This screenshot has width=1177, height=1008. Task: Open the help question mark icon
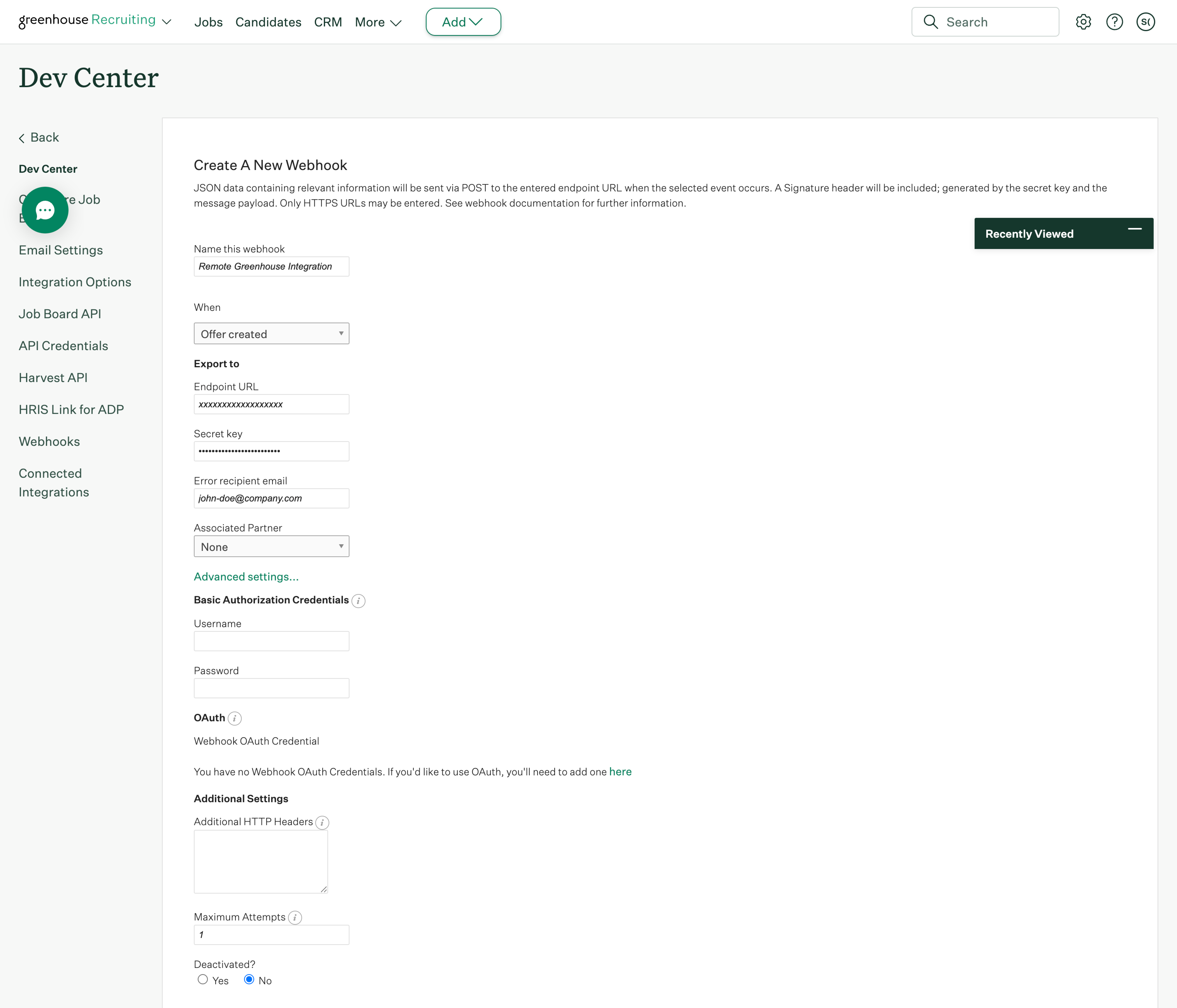pos(1115,22)
